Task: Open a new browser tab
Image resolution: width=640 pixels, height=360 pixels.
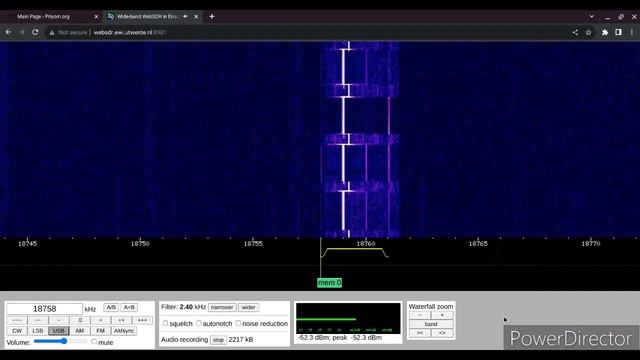Action: 211,16
